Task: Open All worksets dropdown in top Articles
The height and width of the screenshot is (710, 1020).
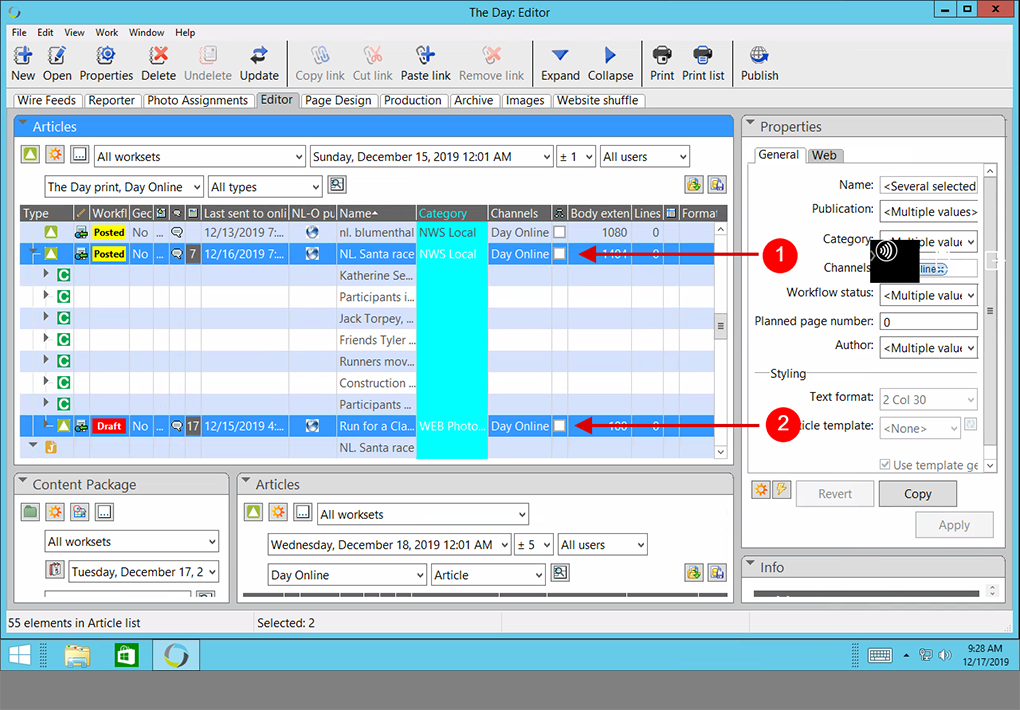Action: pyautogui.click(x=199, y=156)
